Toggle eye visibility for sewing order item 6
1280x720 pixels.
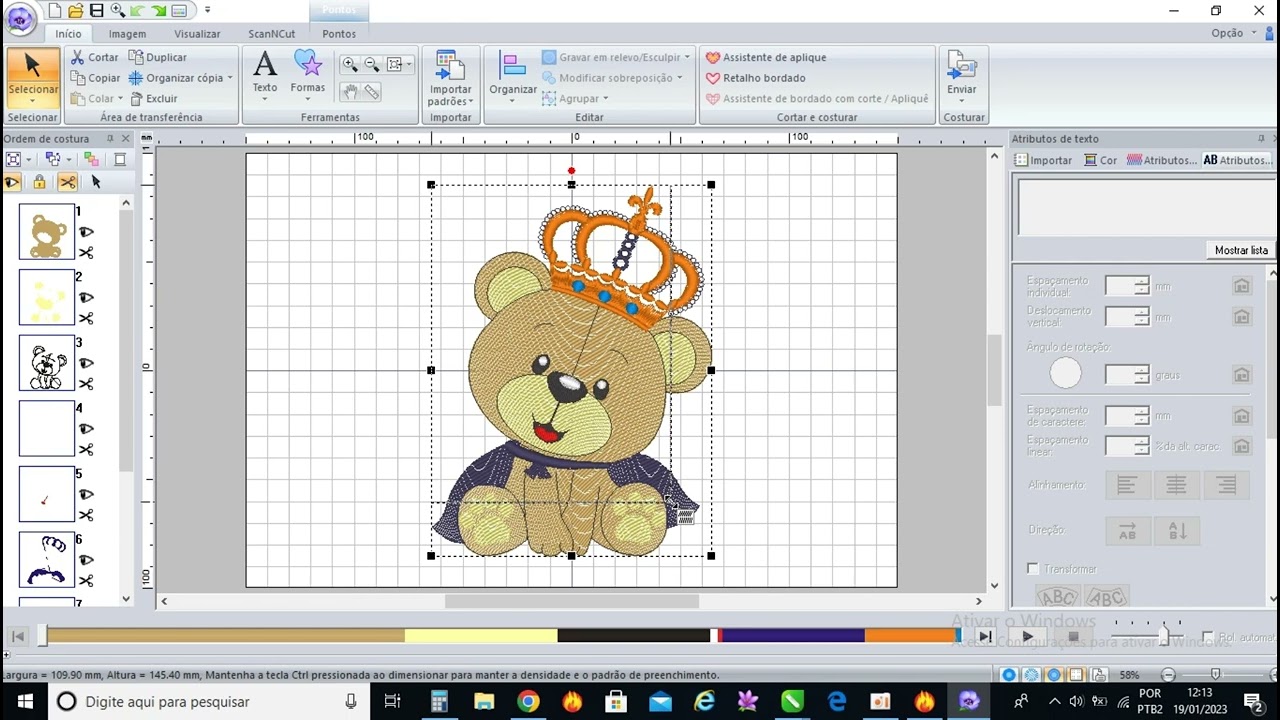(x=86, y=560)
